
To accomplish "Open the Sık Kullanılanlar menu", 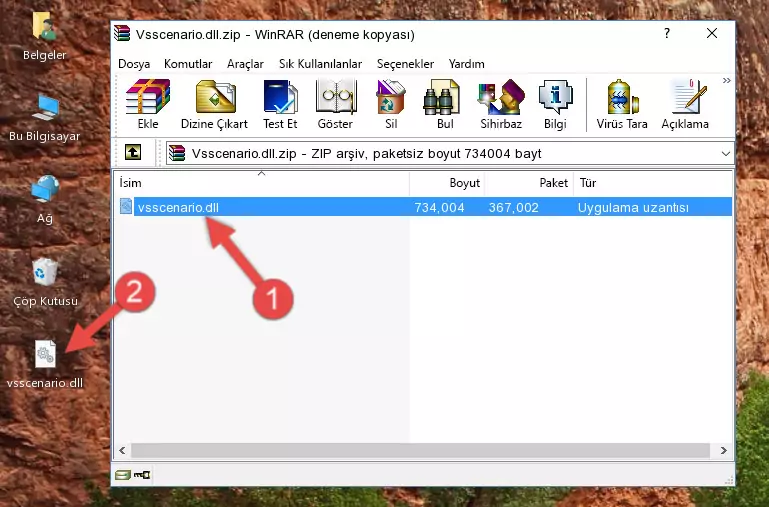I will click(x=321, y=64).
